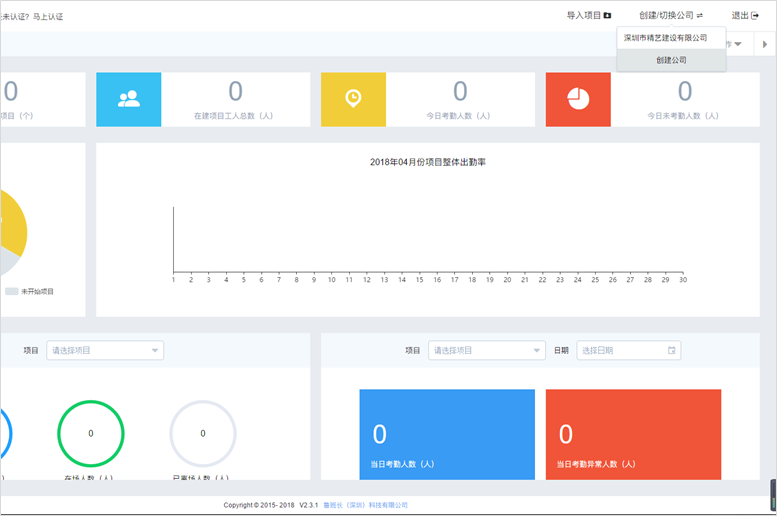Click the exit icon beside 退出
The height and width of the screenshot is (516, 777).
click(754, 16)
